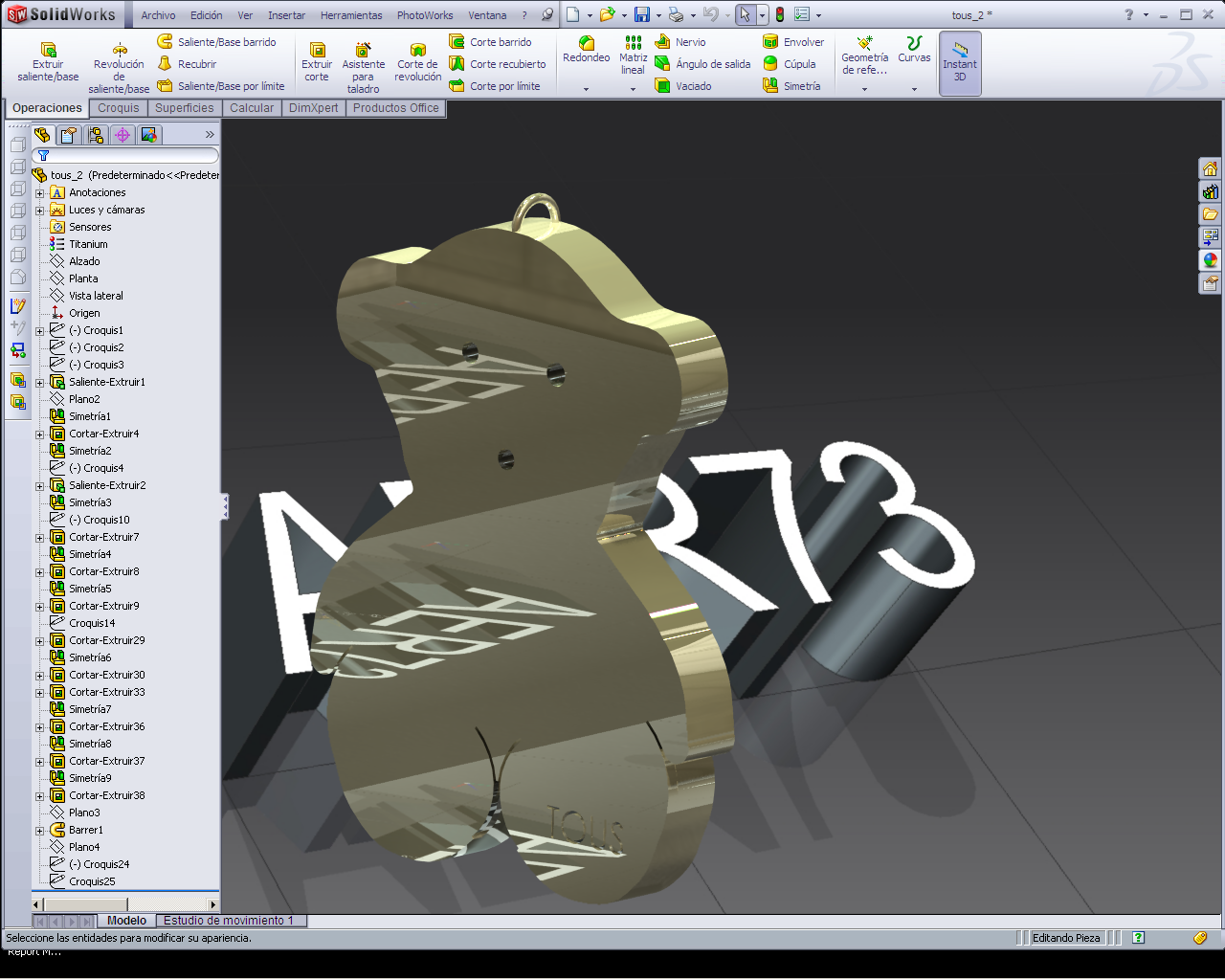Viewport: 1225px width, 980px height.
Task: Toggle the Instant 3D button
Action: tap(960, 62)
